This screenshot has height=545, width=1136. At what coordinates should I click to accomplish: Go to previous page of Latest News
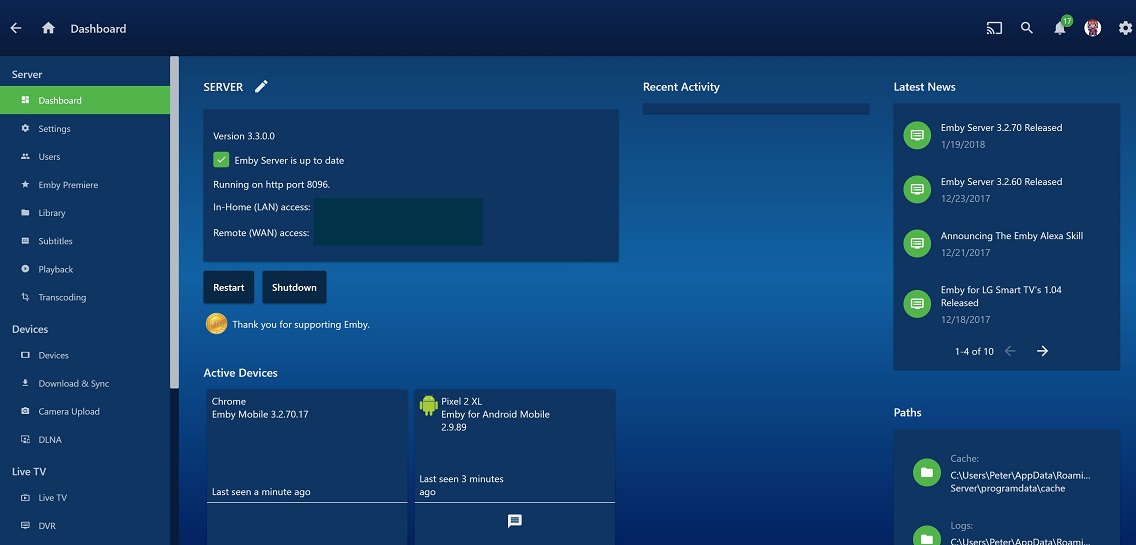(x=1010, y=351)
